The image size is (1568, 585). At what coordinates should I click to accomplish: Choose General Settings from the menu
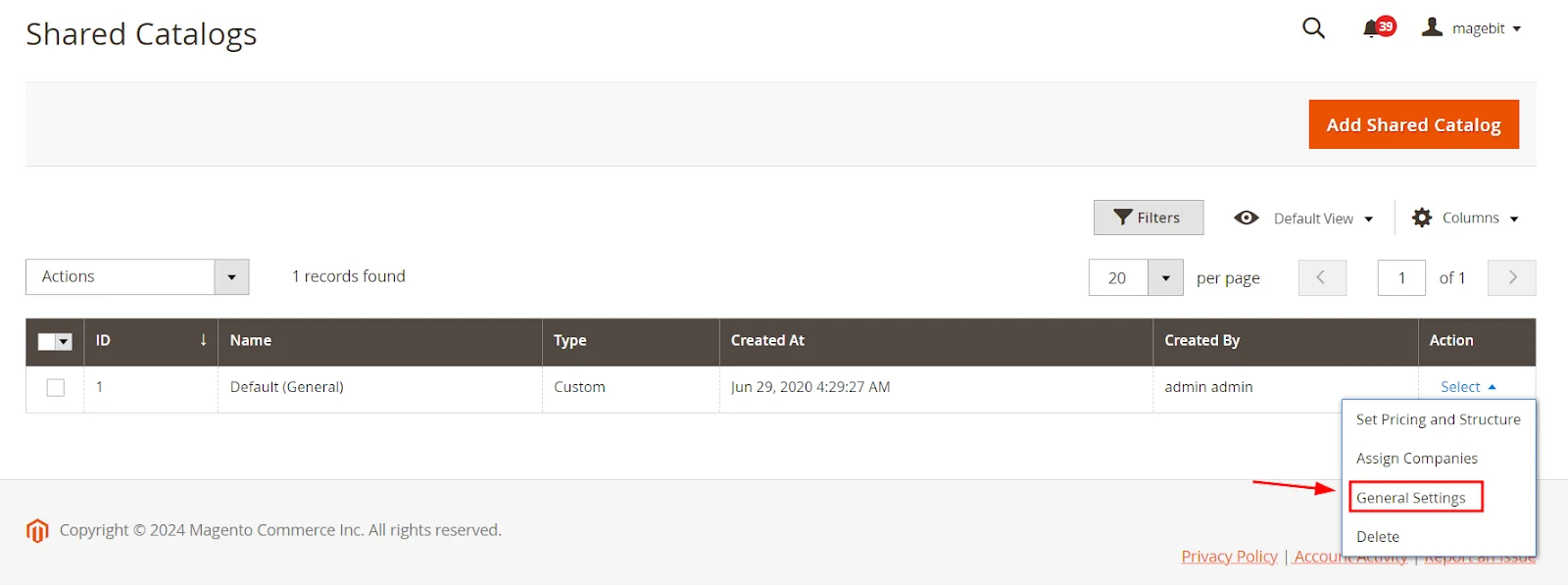point(1414,497)
